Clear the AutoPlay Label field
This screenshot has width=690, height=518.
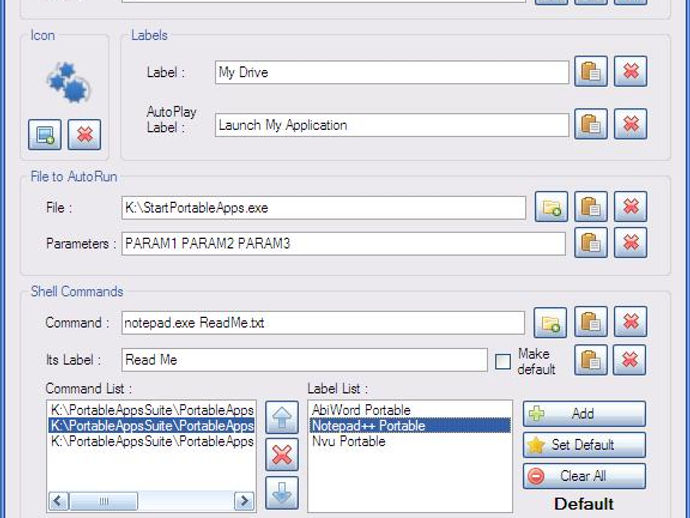pos(631,124)
